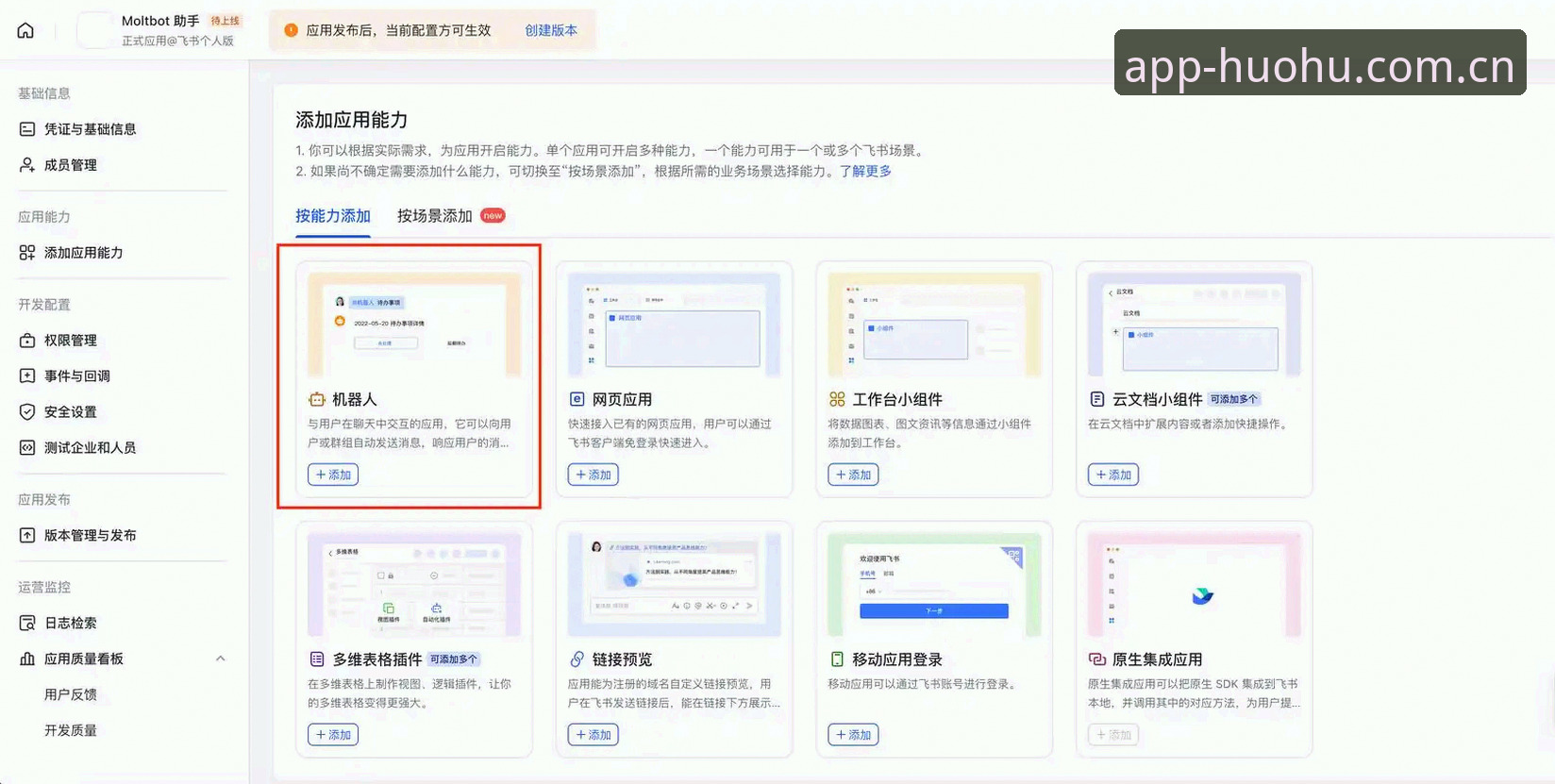Screen dimensions: 1555x784
Task: Click the 移动应用登录 phone icon
Action: click(x=837, y=659)
